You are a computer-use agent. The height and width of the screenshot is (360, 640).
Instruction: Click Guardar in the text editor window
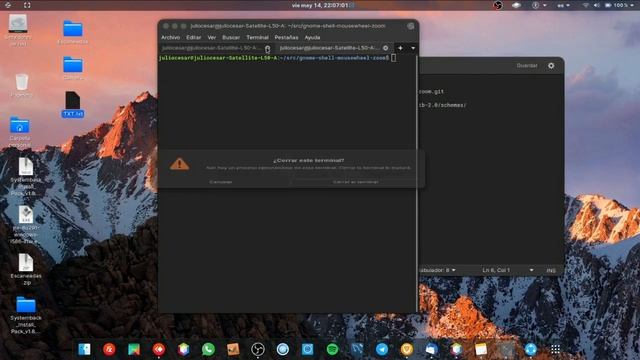[x=527, y=65]
